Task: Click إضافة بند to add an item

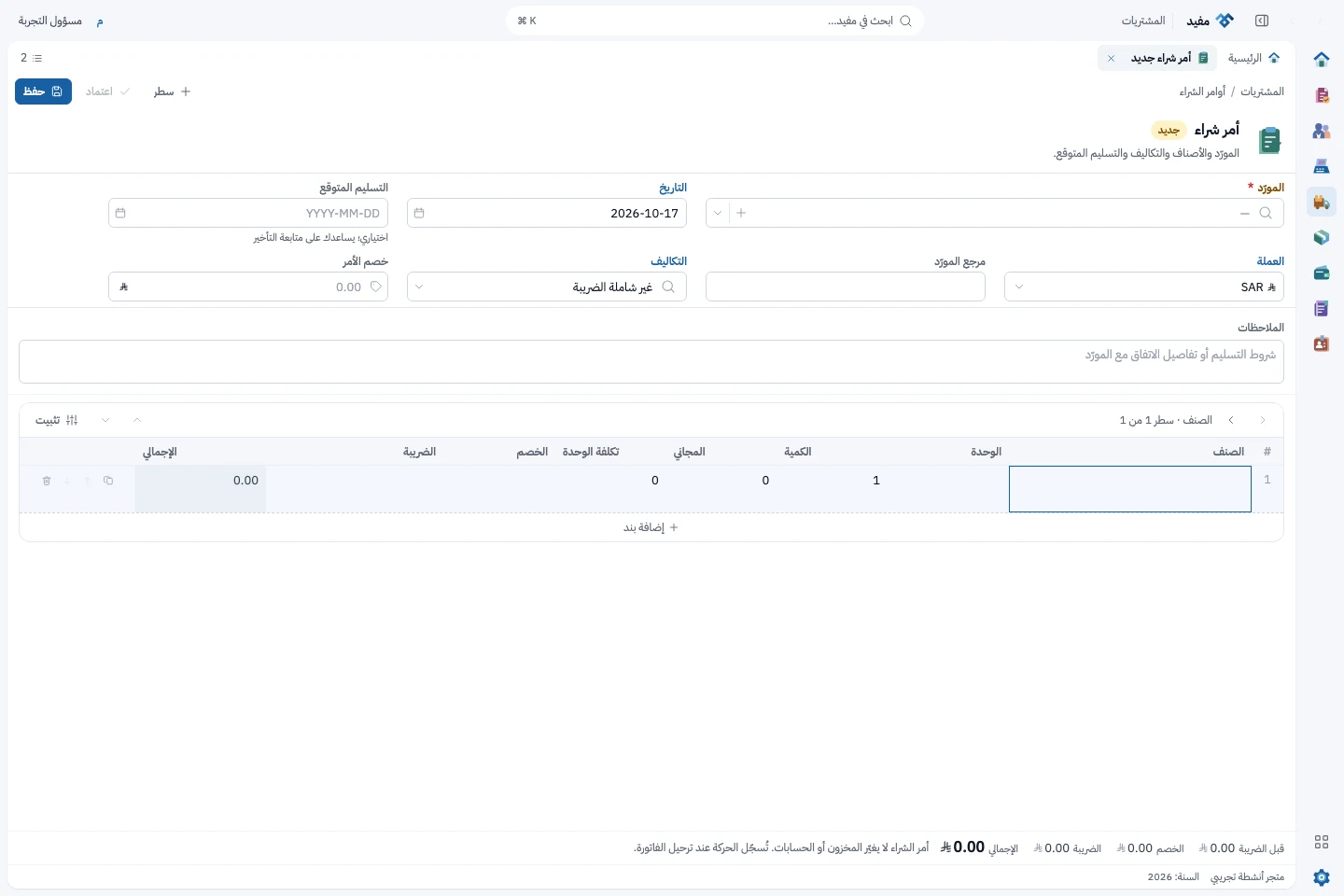Action: coord(651,527)
